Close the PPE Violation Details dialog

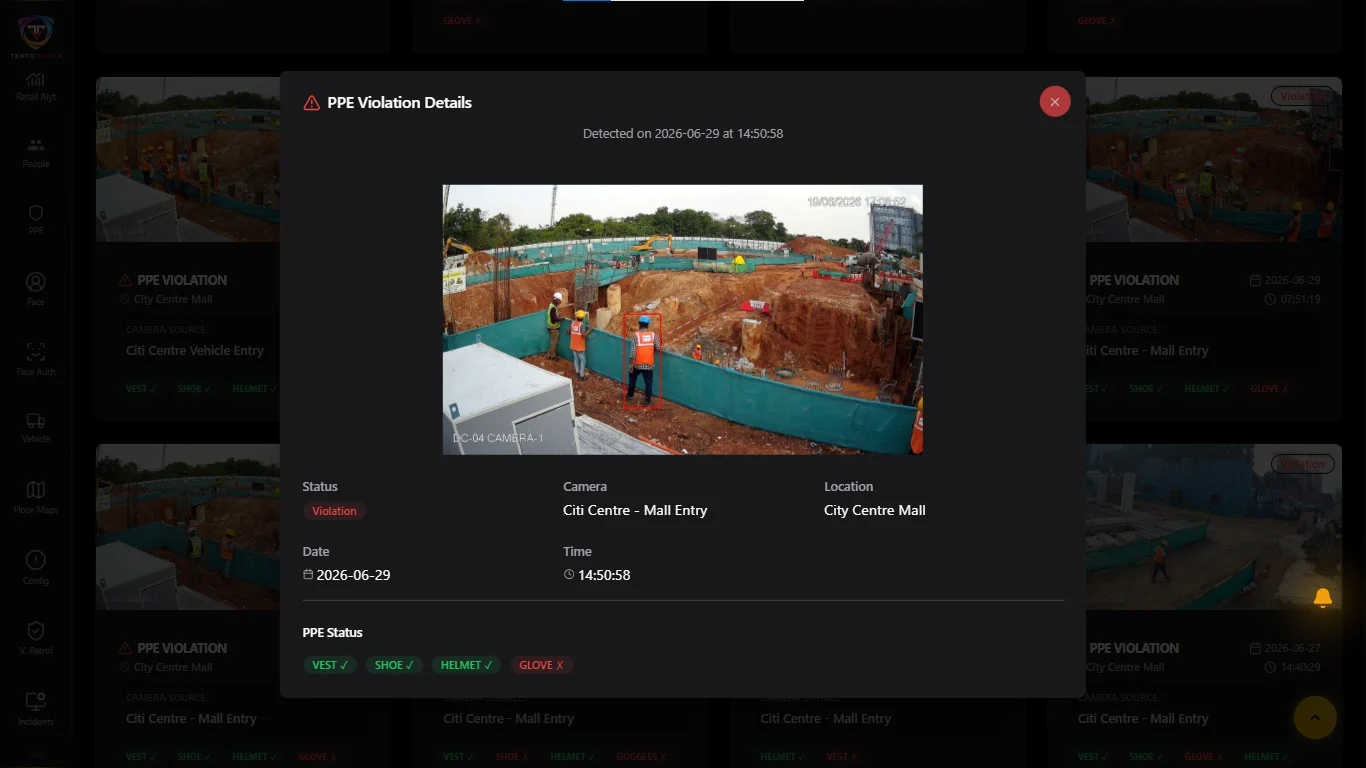coord(1055,102)
